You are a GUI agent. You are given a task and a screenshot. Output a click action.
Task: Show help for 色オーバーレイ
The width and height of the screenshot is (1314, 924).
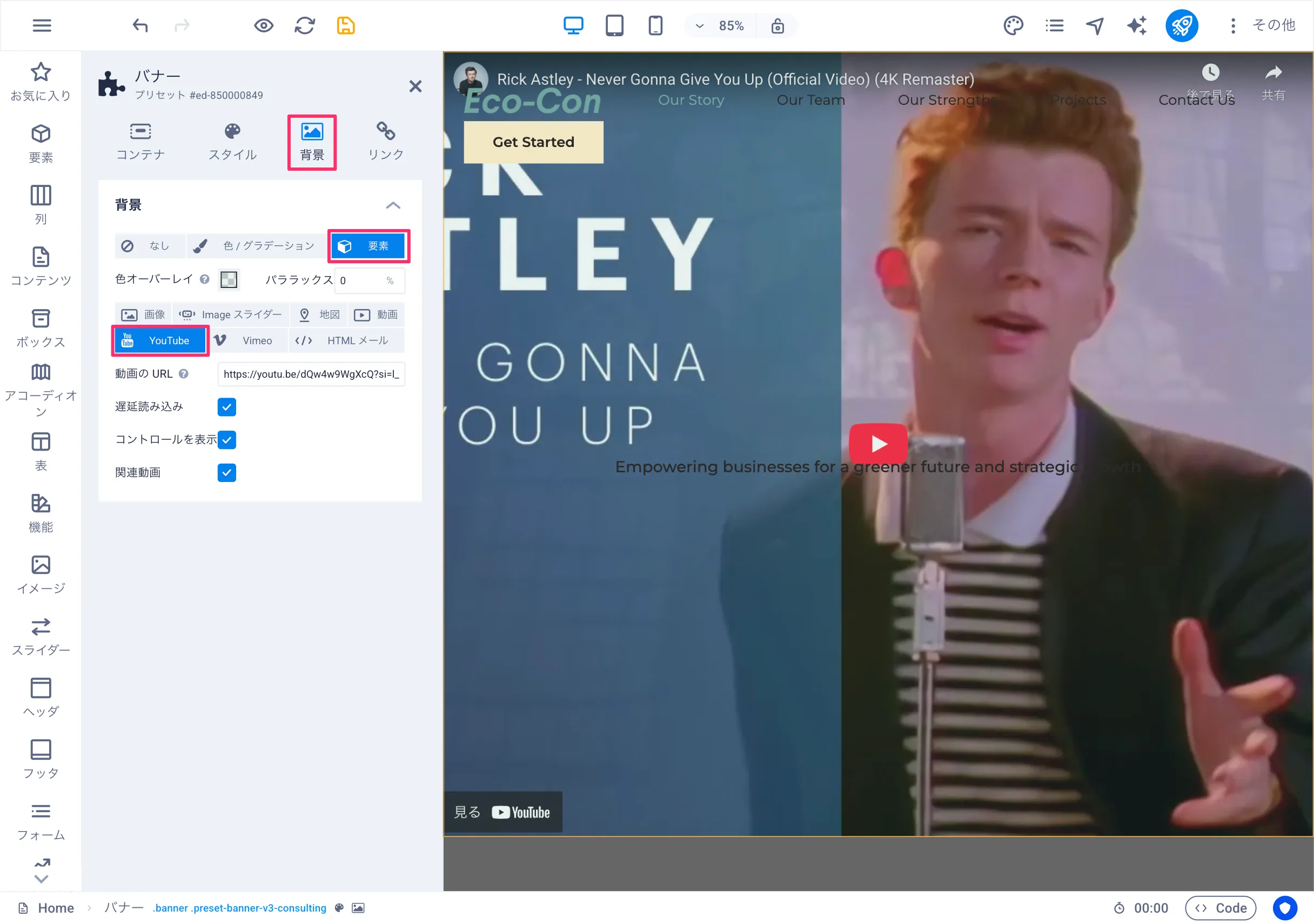[x=204, y=279]
